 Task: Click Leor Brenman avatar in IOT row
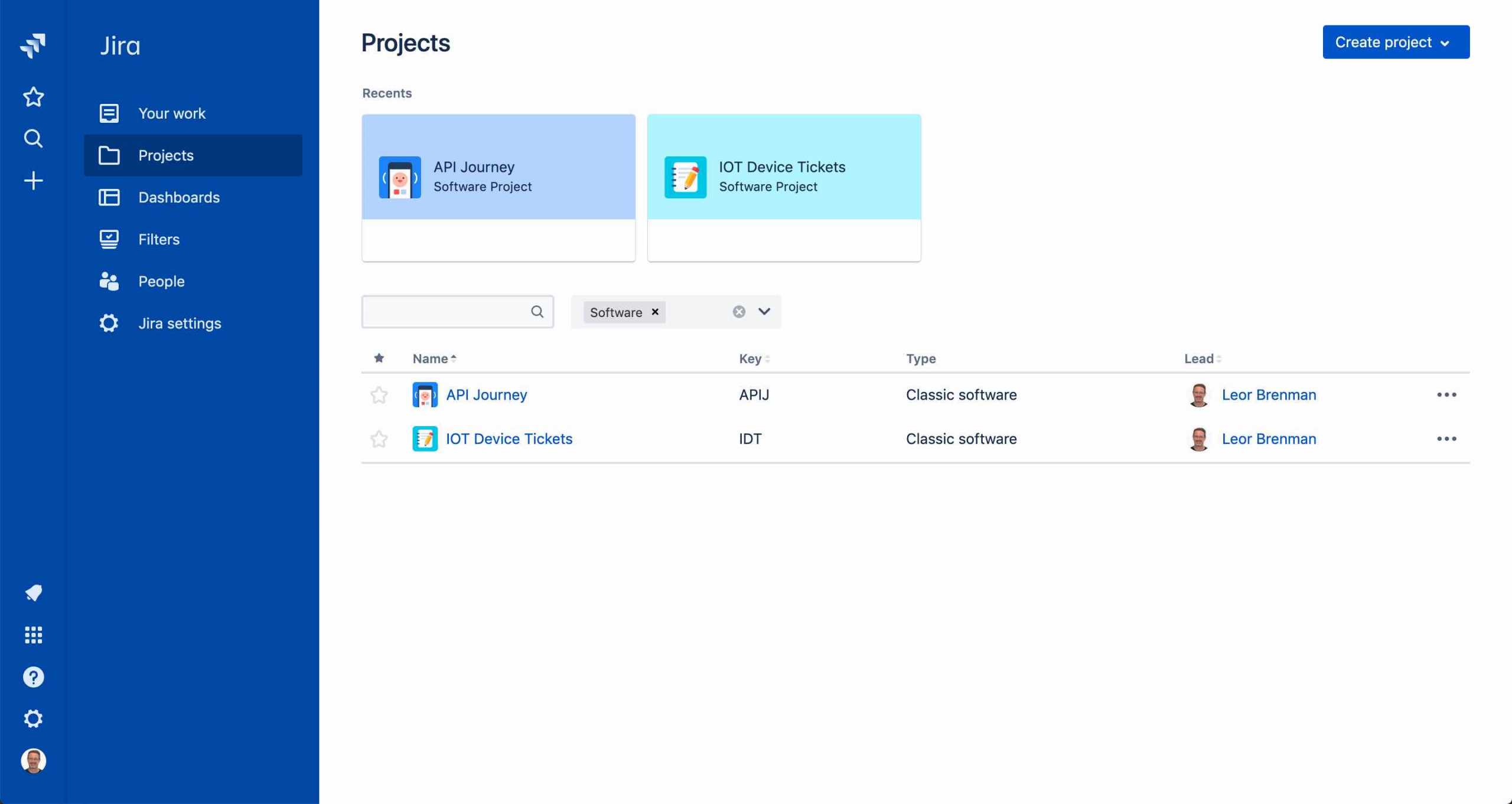click(1199, 439)
